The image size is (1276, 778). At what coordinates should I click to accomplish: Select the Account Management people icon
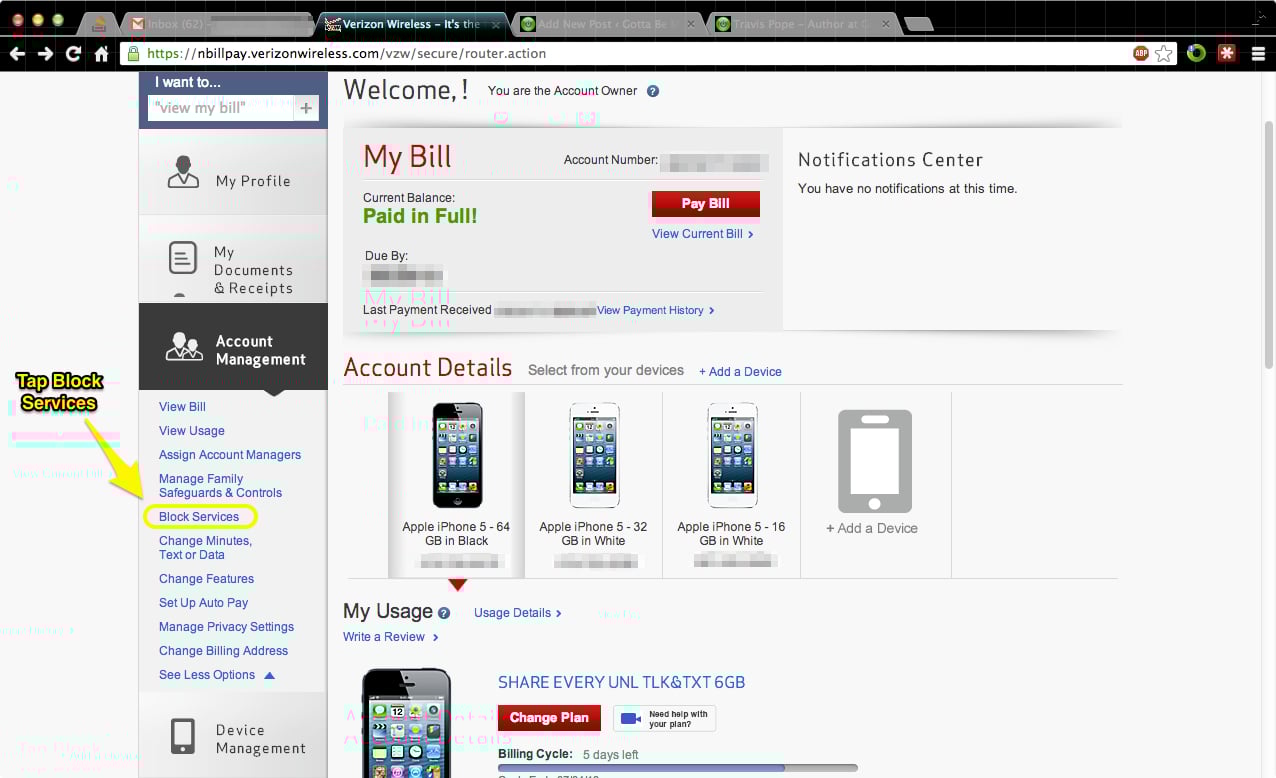[183, 347]
